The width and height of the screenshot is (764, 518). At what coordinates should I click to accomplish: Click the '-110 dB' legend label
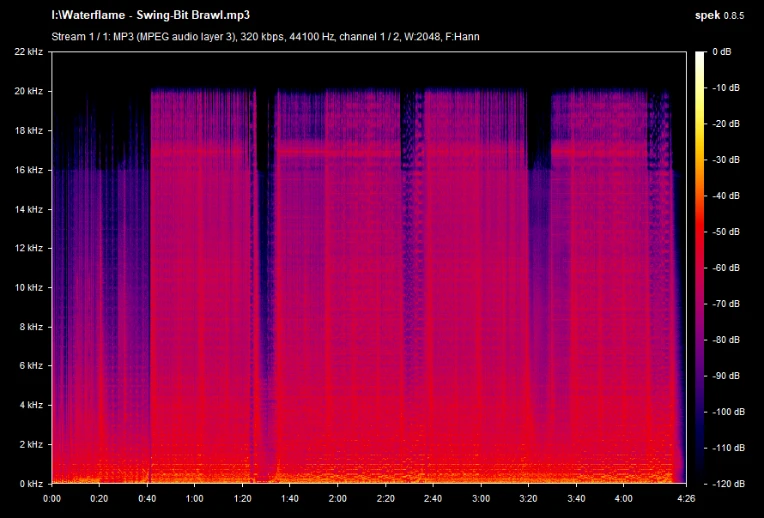click(x=727, y=448)
